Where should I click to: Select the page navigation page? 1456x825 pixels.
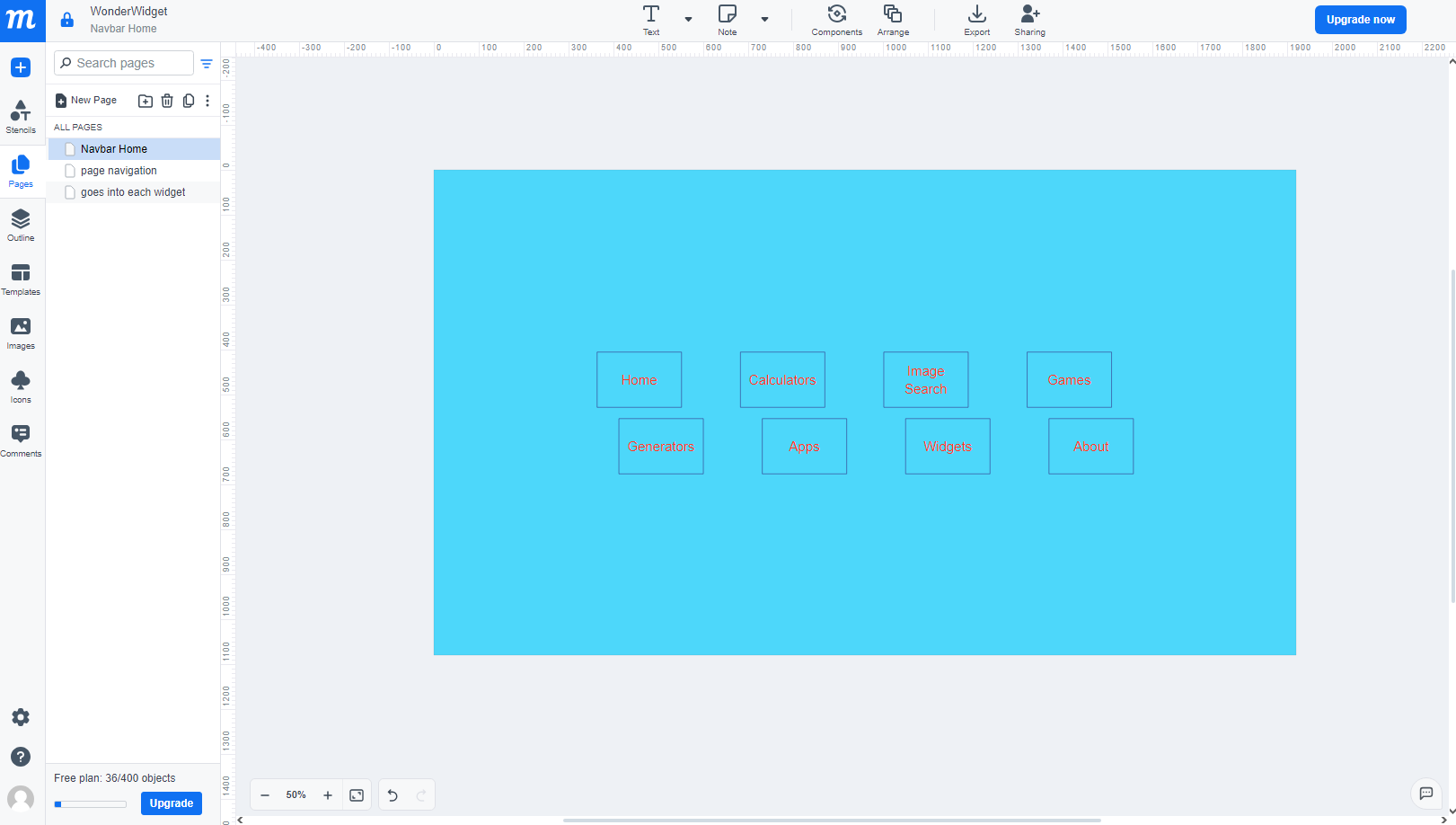[119, 171]
